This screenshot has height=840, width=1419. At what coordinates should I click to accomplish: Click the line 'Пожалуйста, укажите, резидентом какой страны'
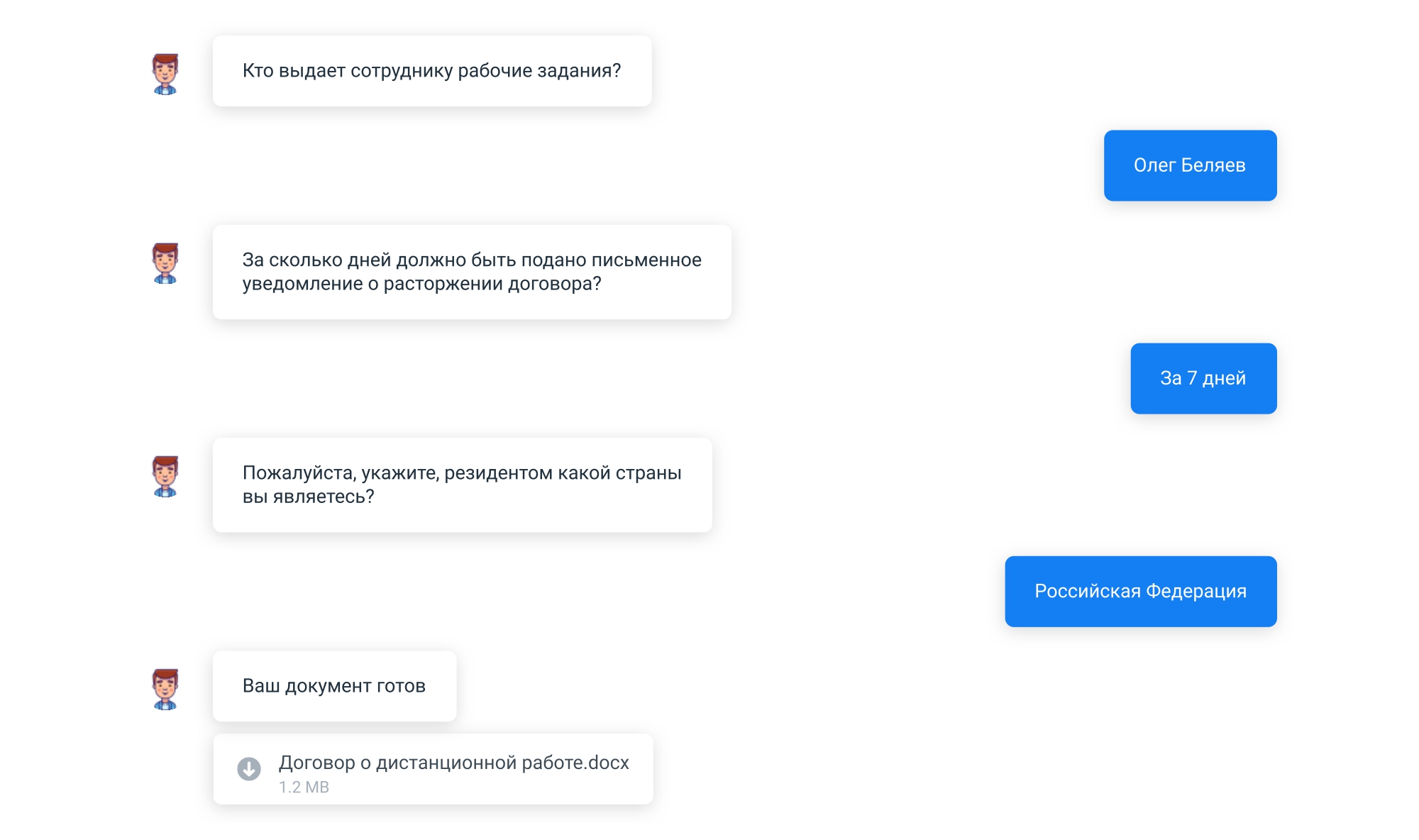point(462,473)
